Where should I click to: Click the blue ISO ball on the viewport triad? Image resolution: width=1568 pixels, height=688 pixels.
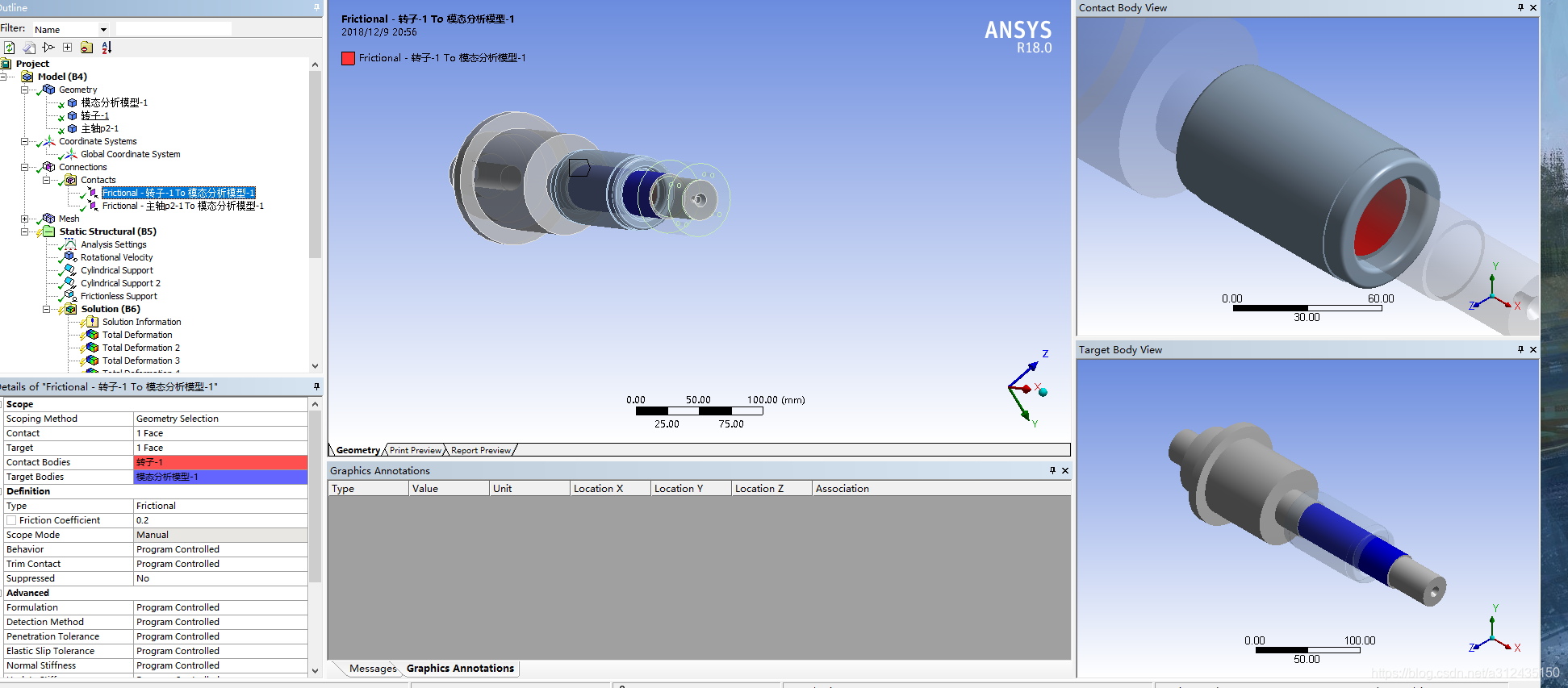tap(1043, 392)
